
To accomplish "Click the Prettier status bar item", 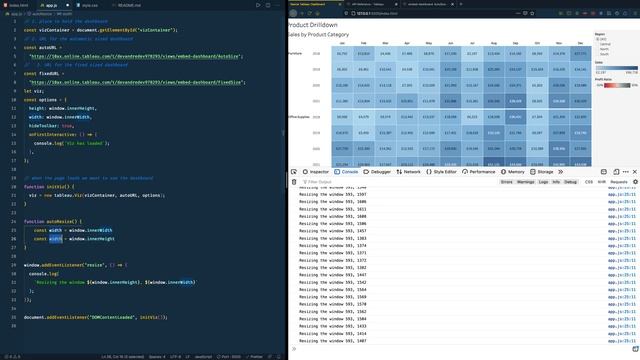I will tap(254, 357).
